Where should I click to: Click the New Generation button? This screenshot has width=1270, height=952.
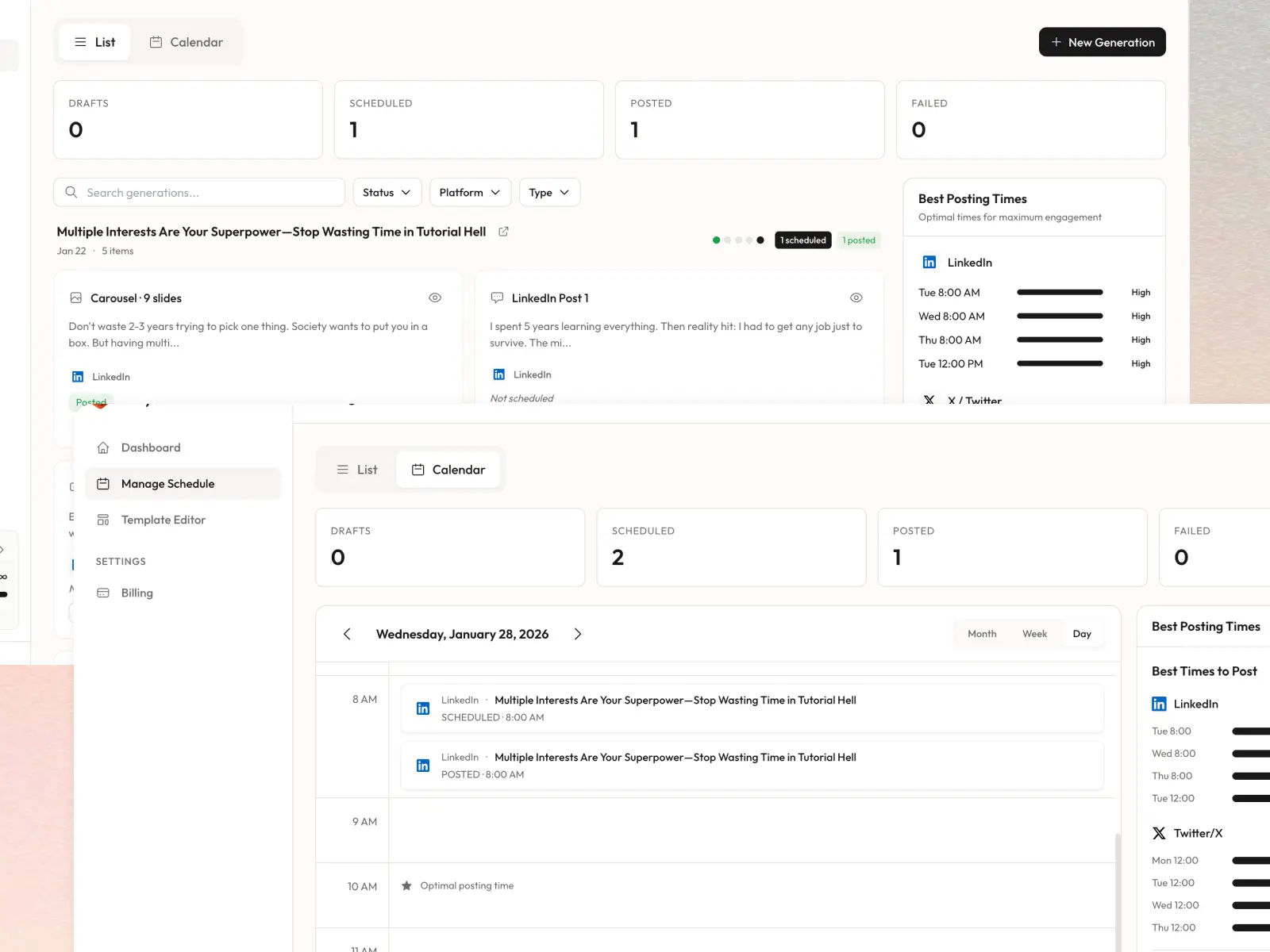point(1102,42)
